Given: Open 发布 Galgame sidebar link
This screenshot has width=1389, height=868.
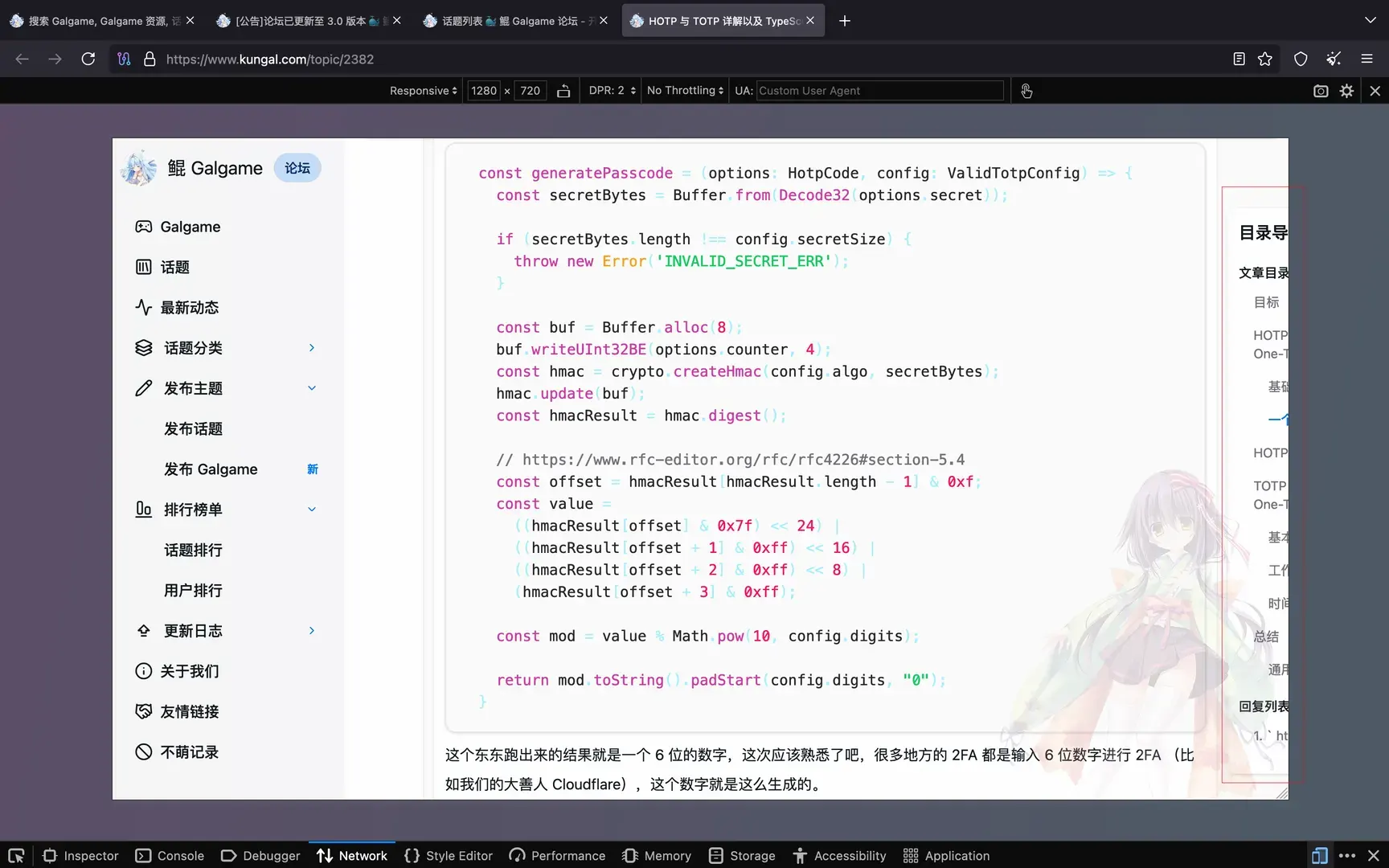Looking at the screenshot, I should [x=211, y=469].
